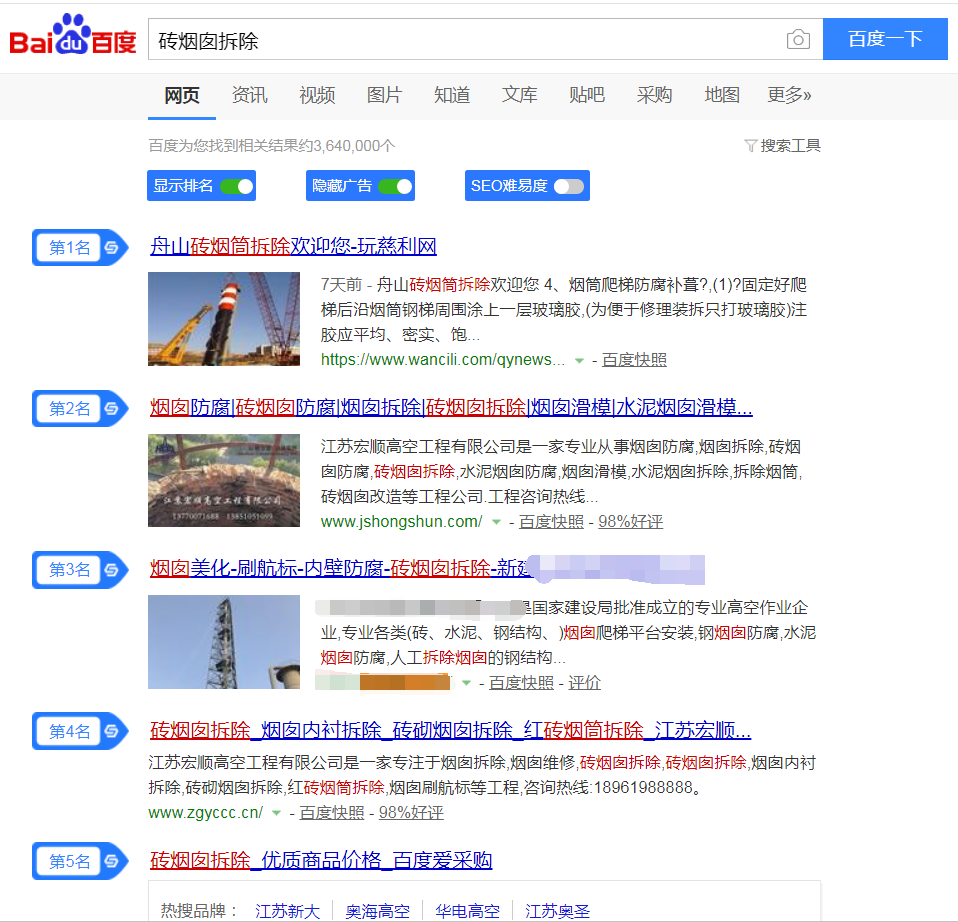Click hot brand 华电高空
The height and width of the screenshot is (922, 958).
[467, 911]
